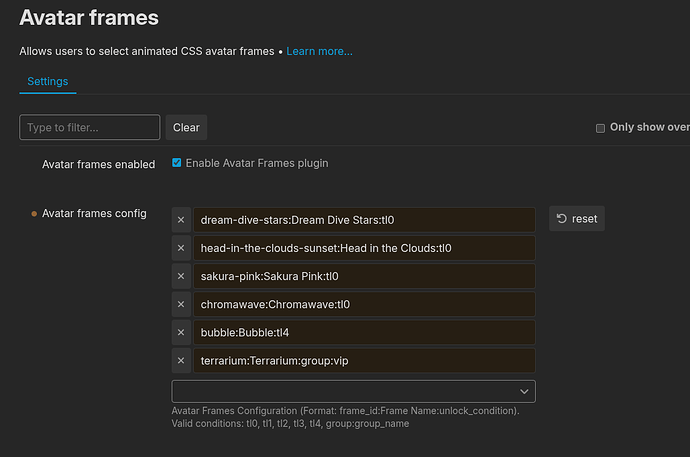Remove the dream-dive-stars frame entry
The image size is (690, 457).
181,220
